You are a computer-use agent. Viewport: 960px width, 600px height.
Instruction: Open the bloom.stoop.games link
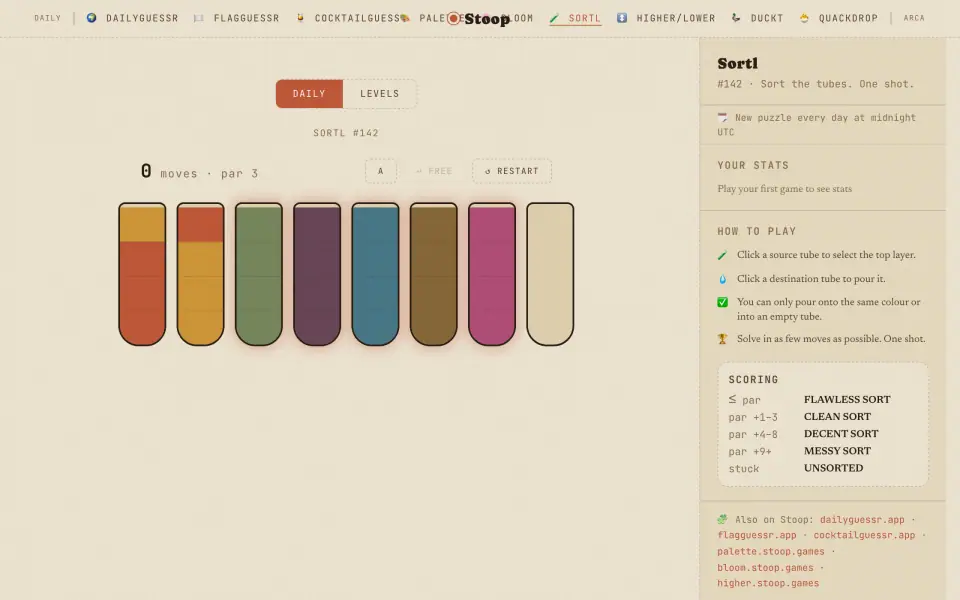[x=765, y=568]
